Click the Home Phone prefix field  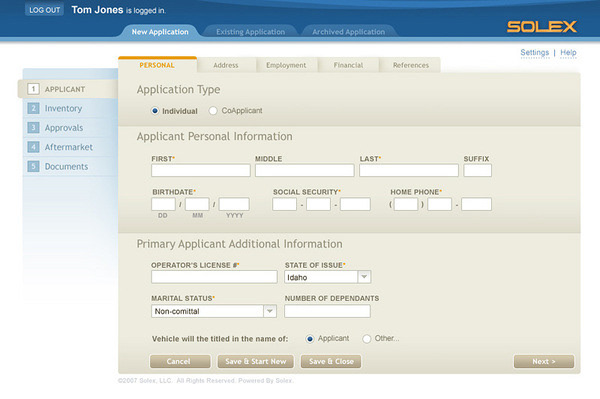(x=439, y=204)
